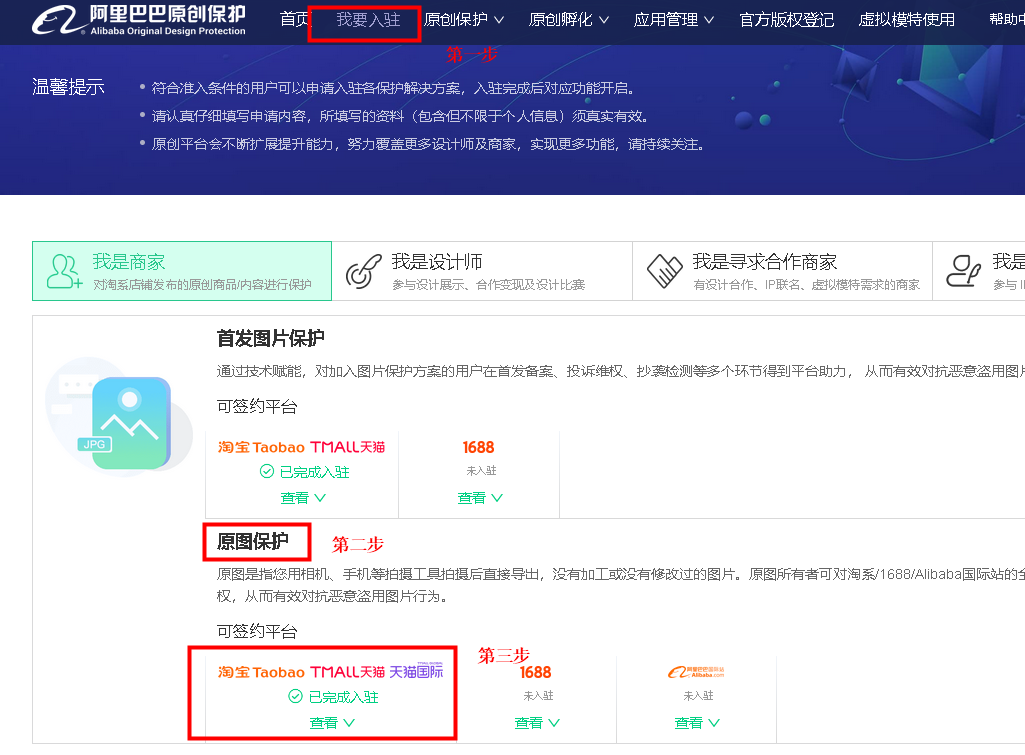Click the Alibaba Original Design Protection logo

(x=139, y=20)
